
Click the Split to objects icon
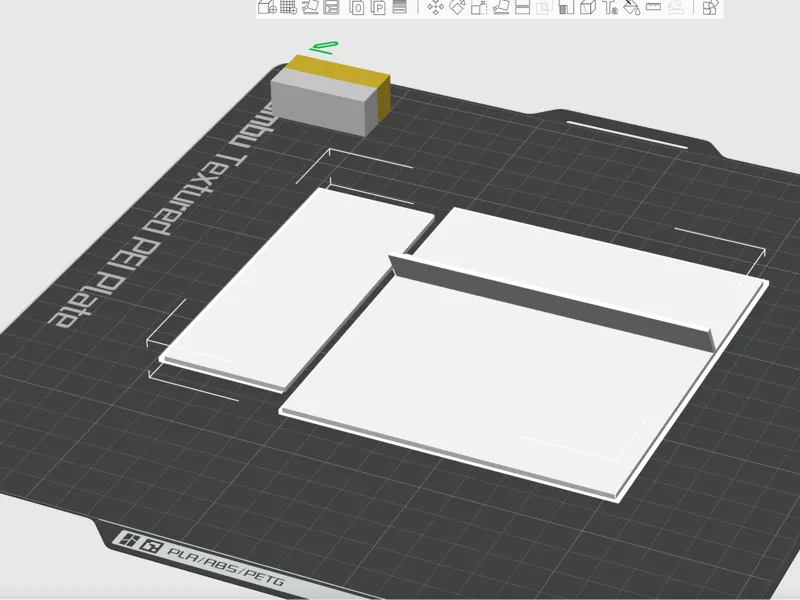[357, 7]
